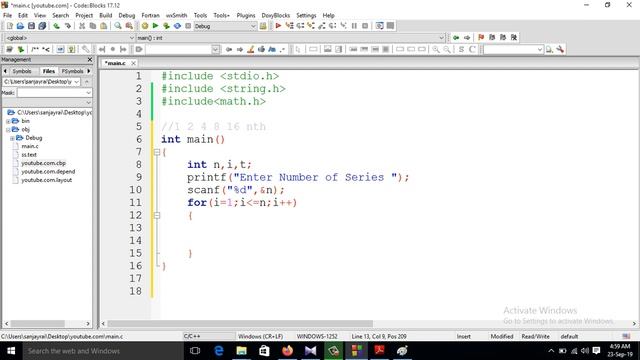Click the Build and run icon
Screen dimensions: 640x360
(x=166, y=26)
